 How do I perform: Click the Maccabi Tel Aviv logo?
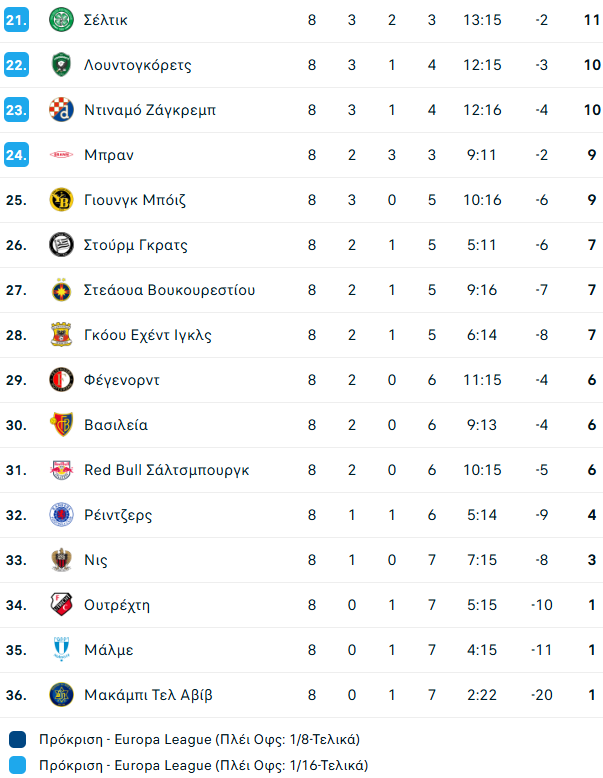[61, 695]
